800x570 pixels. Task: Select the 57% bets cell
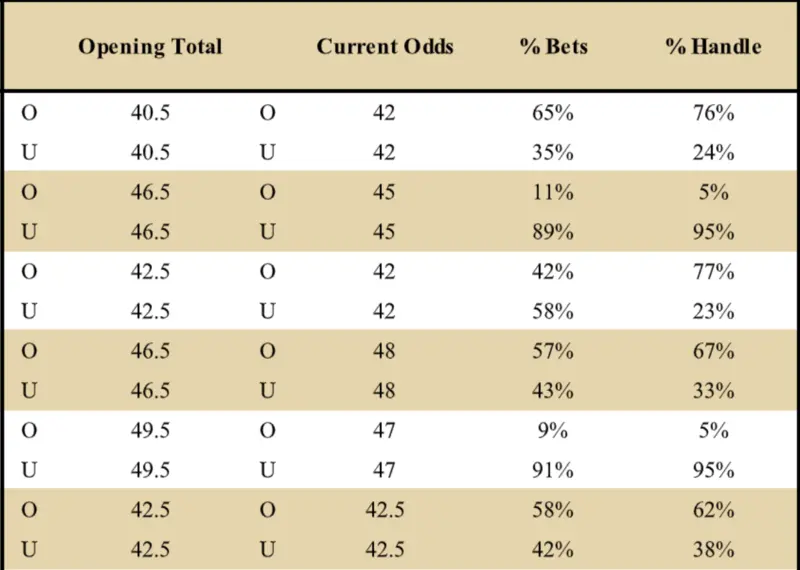pos(553,351)
